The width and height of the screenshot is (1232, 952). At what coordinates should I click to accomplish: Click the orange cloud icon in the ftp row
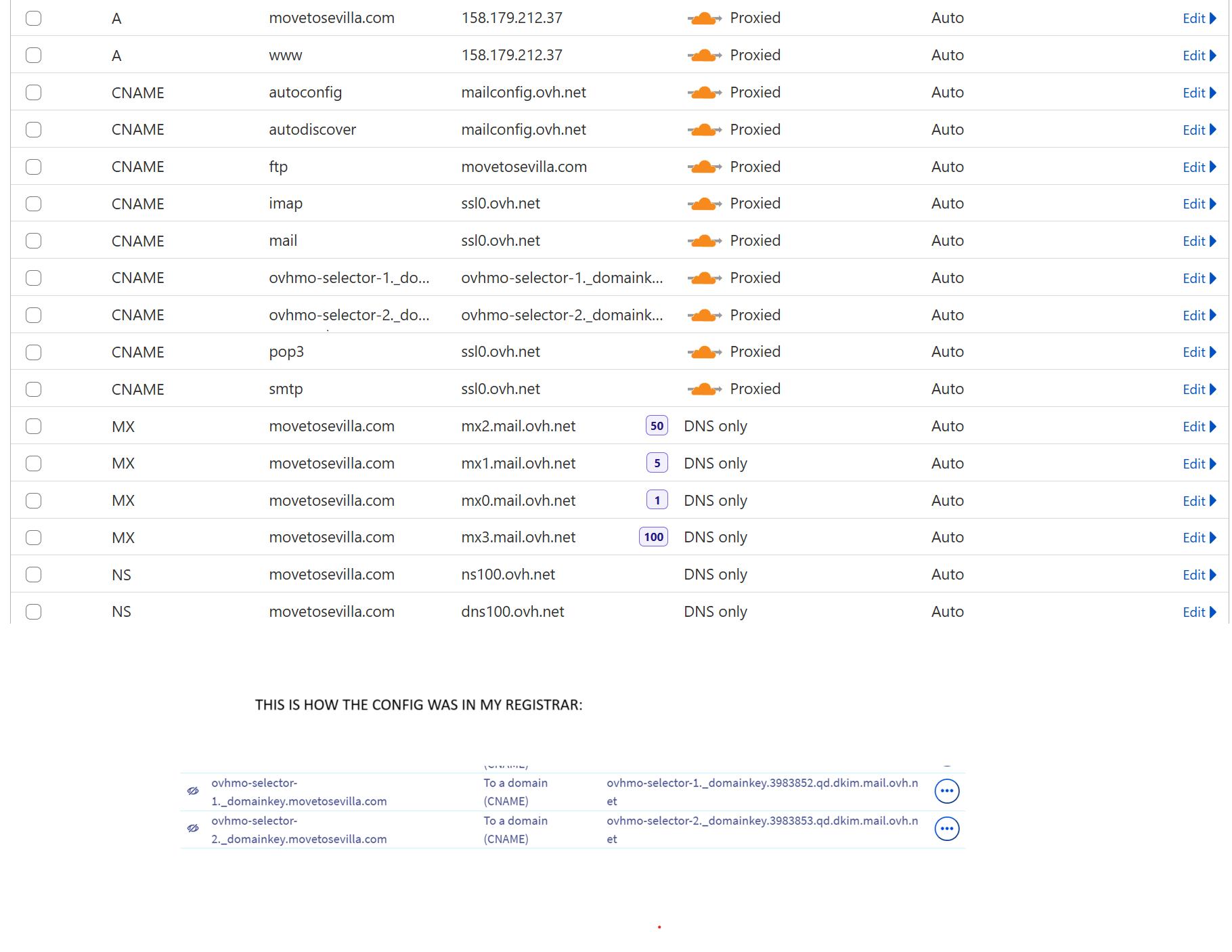pos(704,167)
